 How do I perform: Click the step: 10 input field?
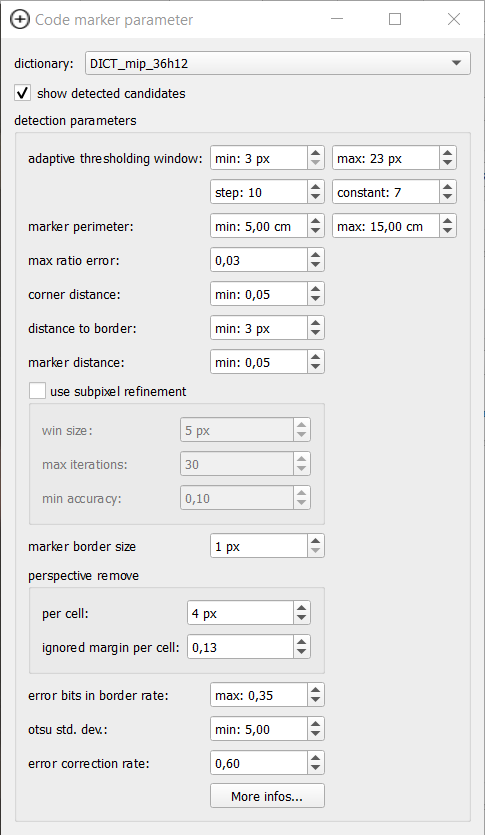point(259,192)
